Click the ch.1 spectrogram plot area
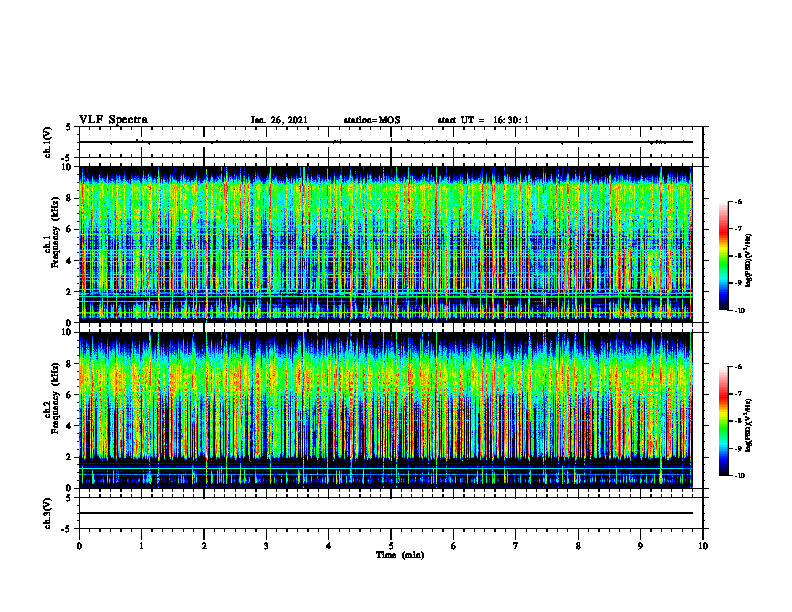The image size is (792, 612). pos(386,244)
